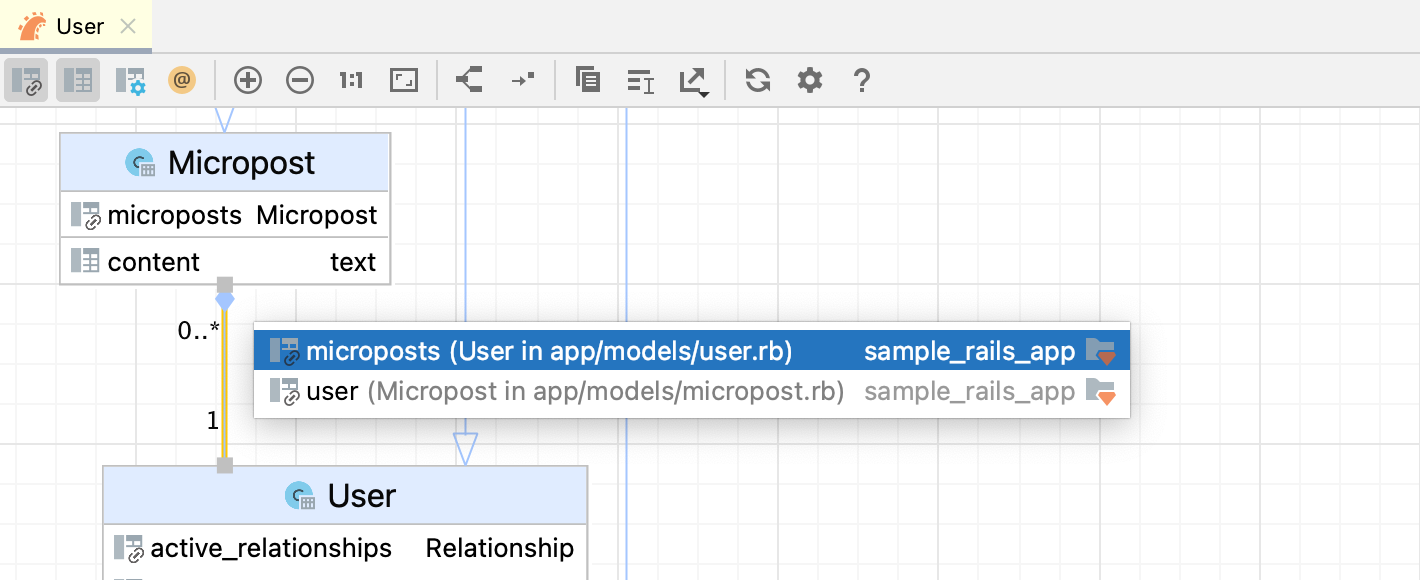Image resolution: width=1420 pixels, height=580 pixels.
Task: Toggle the Show Associations button
Action: [27, 80]
